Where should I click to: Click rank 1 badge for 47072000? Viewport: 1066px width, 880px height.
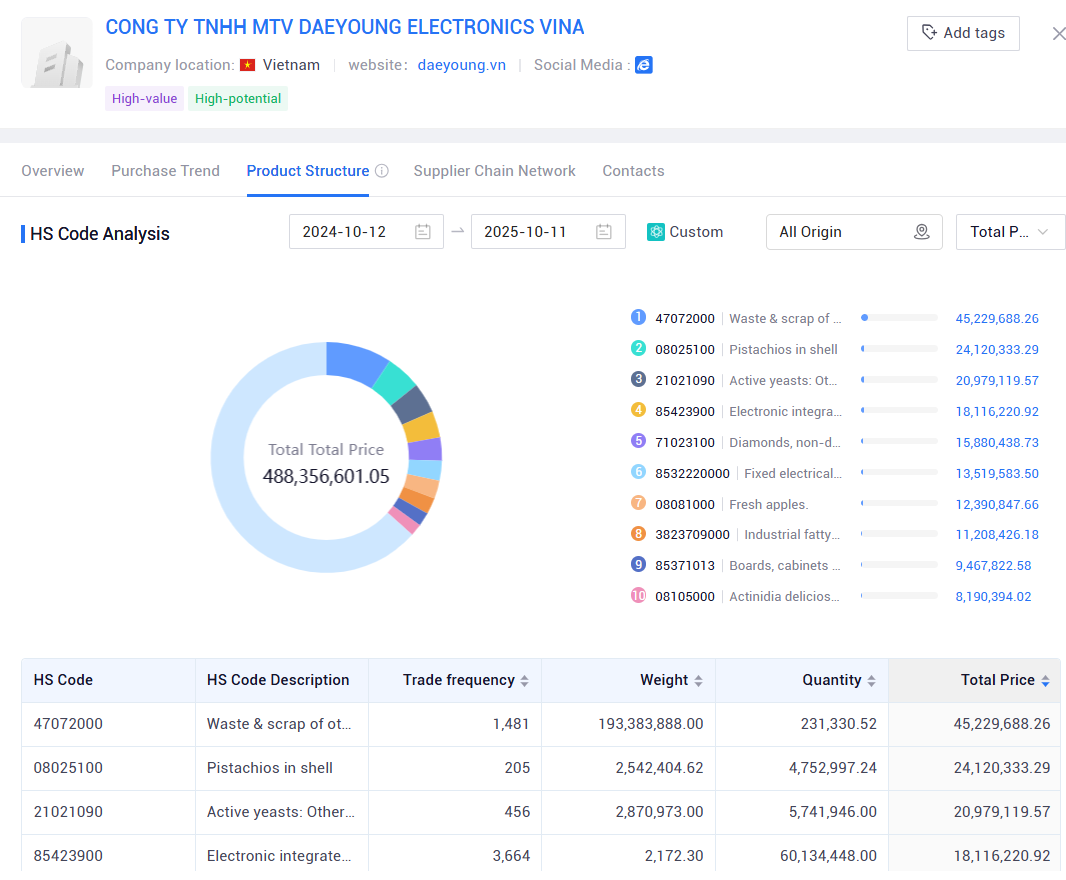(638, 317)
